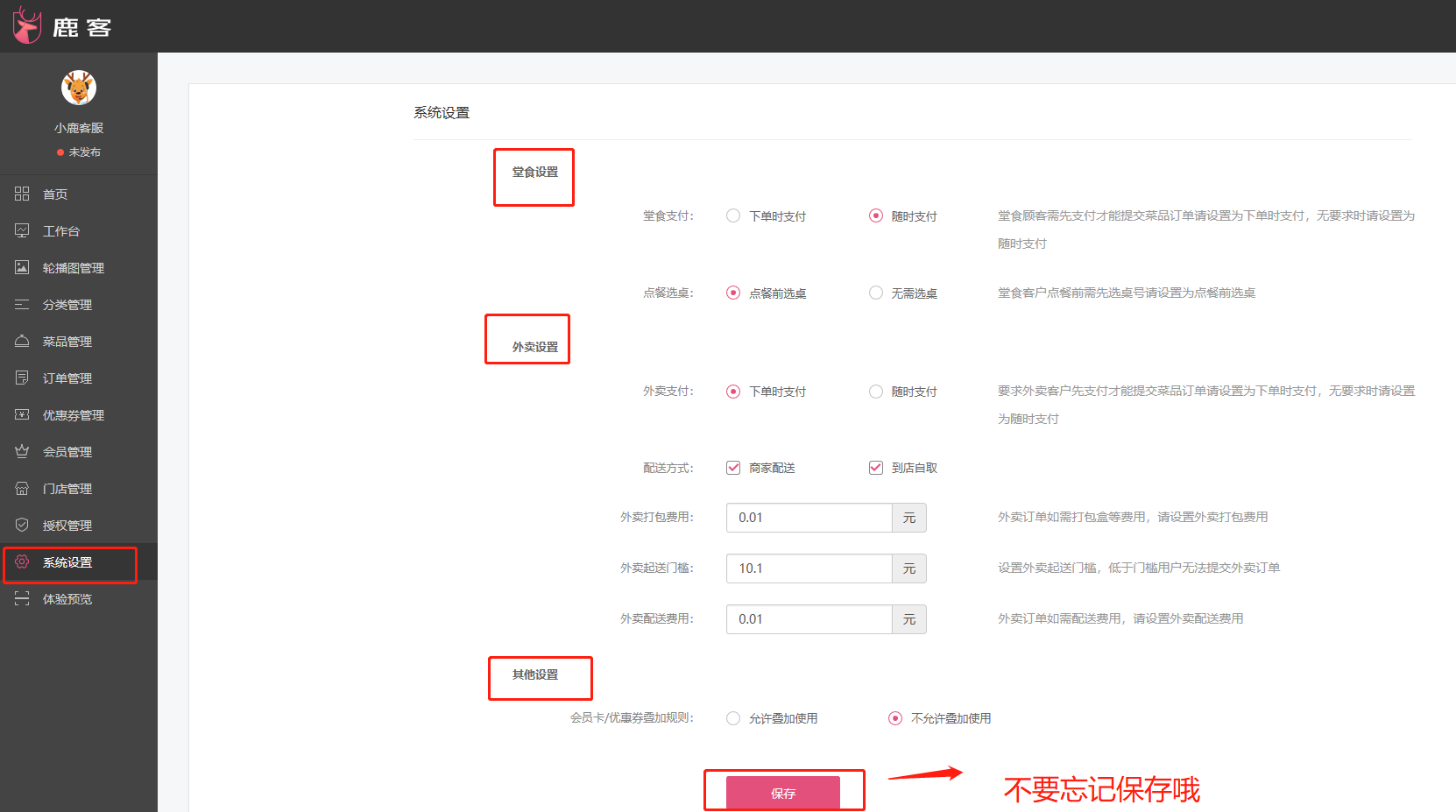The height and width of the screenshot is (812, 1456).
Task: Click the 元 suffix of 外卖打包费用
Action: coord(909,518)
